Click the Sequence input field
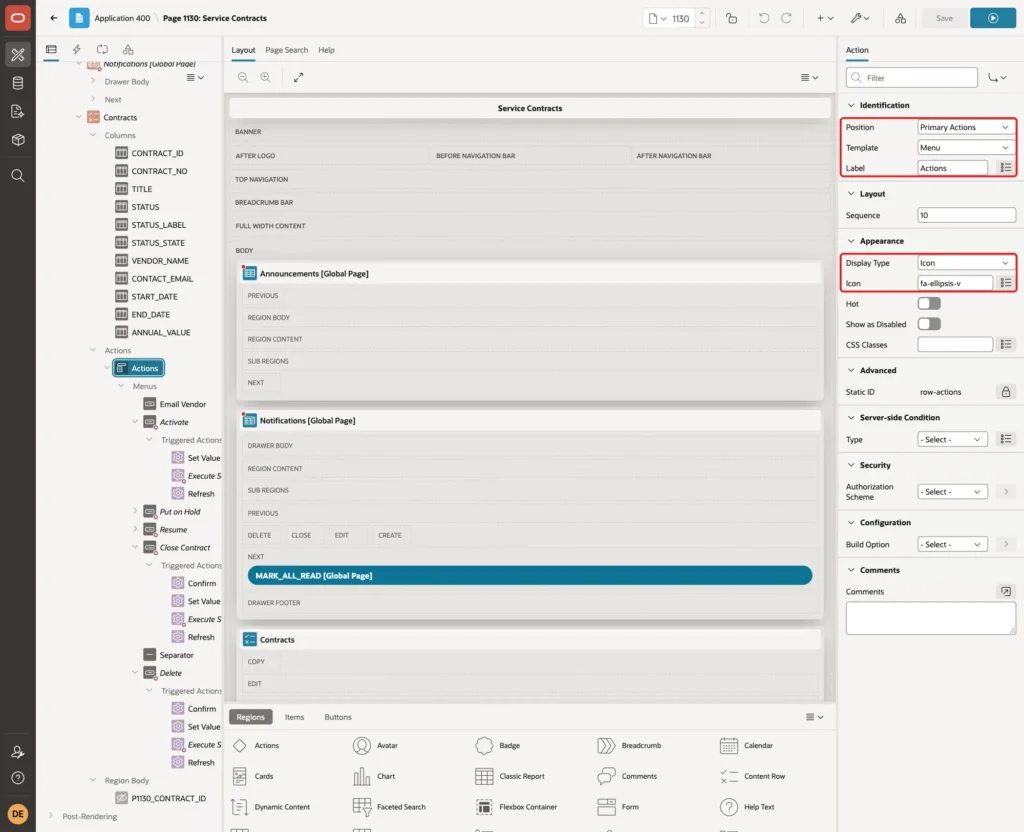This screenshot has width=1024, height=832. (966, 215)
